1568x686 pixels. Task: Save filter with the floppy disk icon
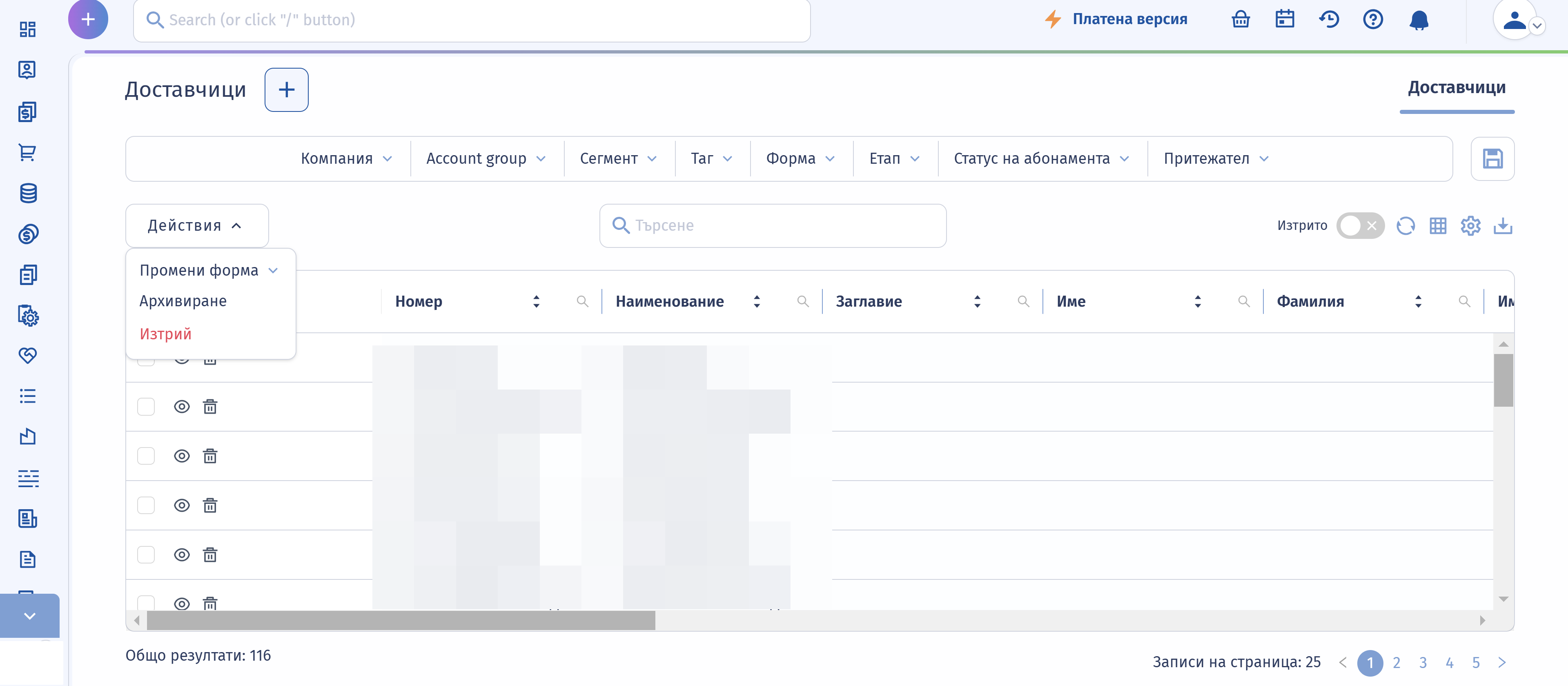[x=1492, y=158]
